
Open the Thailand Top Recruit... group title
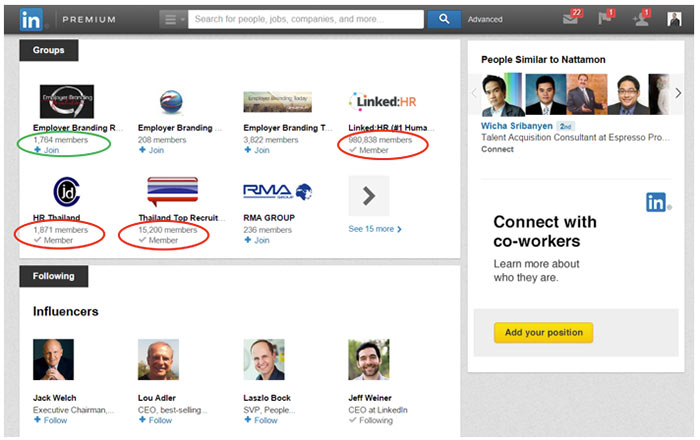(182, 217)
